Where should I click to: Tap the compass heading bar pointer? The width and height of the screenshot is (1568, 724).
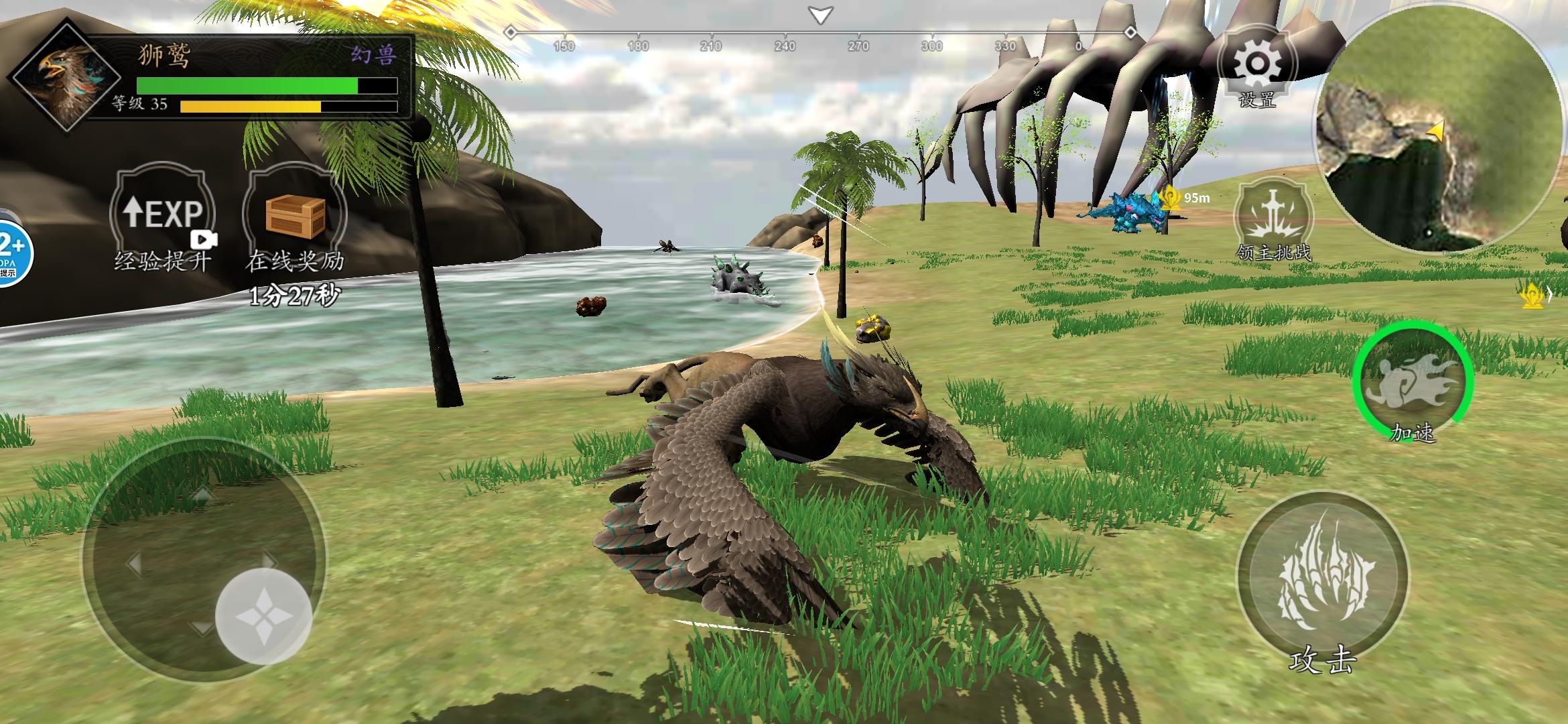pyautogui.click(x=820, y=15)
